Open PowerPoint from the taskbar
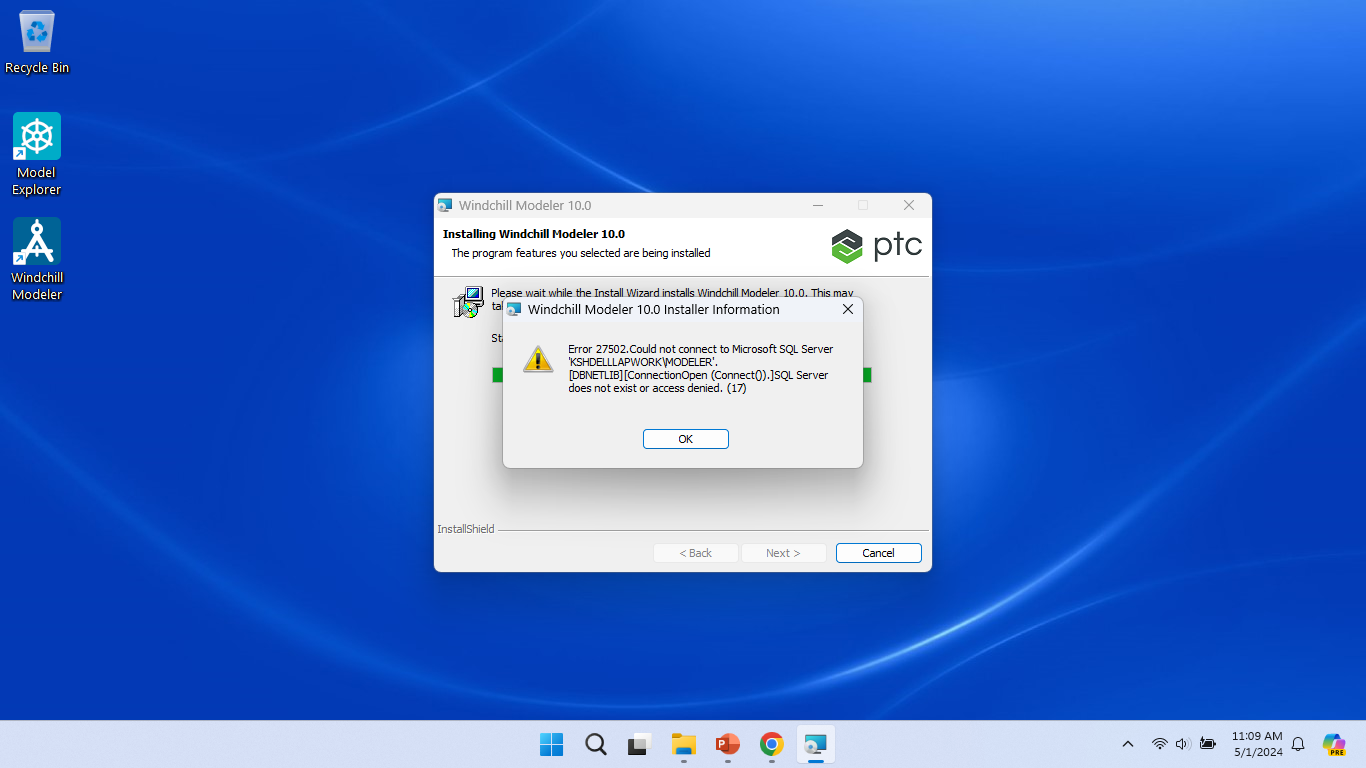Screen dimensions: 1366x768 coord(727,745)
